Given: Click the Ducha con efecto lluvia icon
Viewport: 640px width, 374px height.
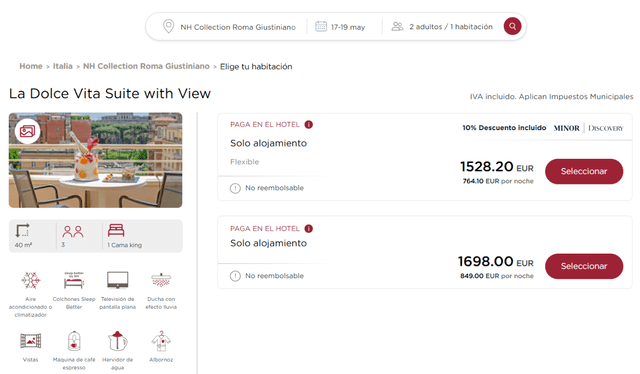Looking at the screenshot, I should pyautogui.click(x=161, y=280).
